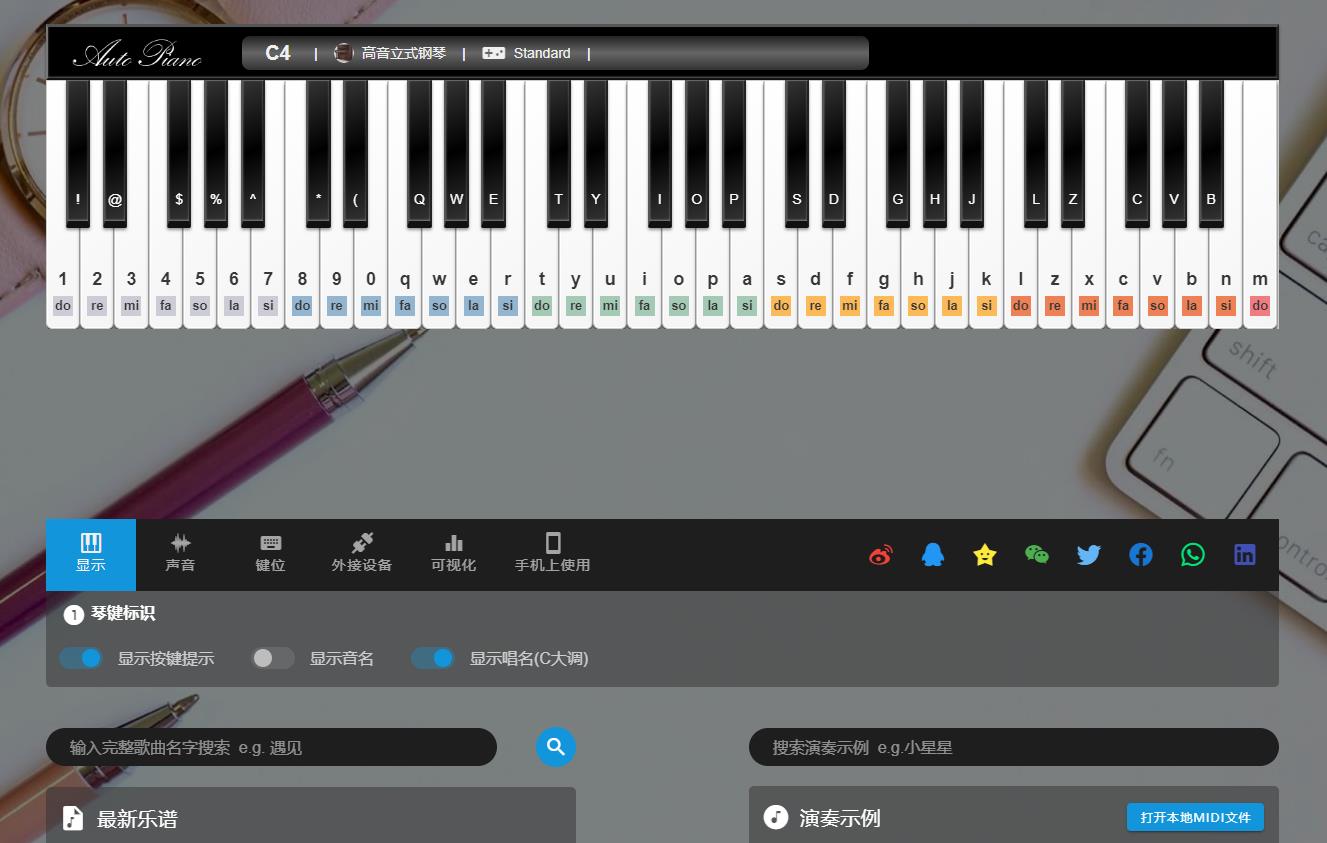The width and height of the screenshot is (1327, 843).
Task: Open the 高音立式钢琴 instrument selector
Action: point(391,53)
